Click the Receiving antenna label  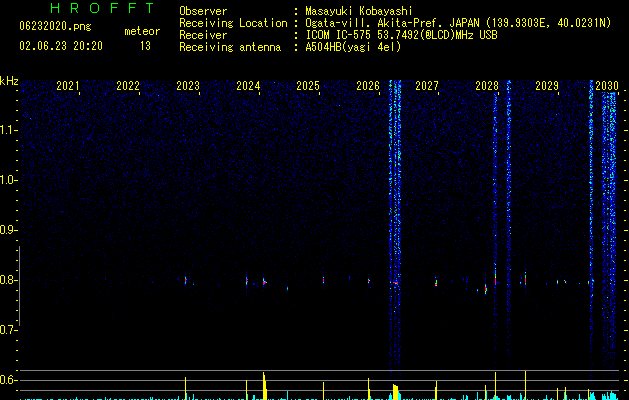pos(230,47)
